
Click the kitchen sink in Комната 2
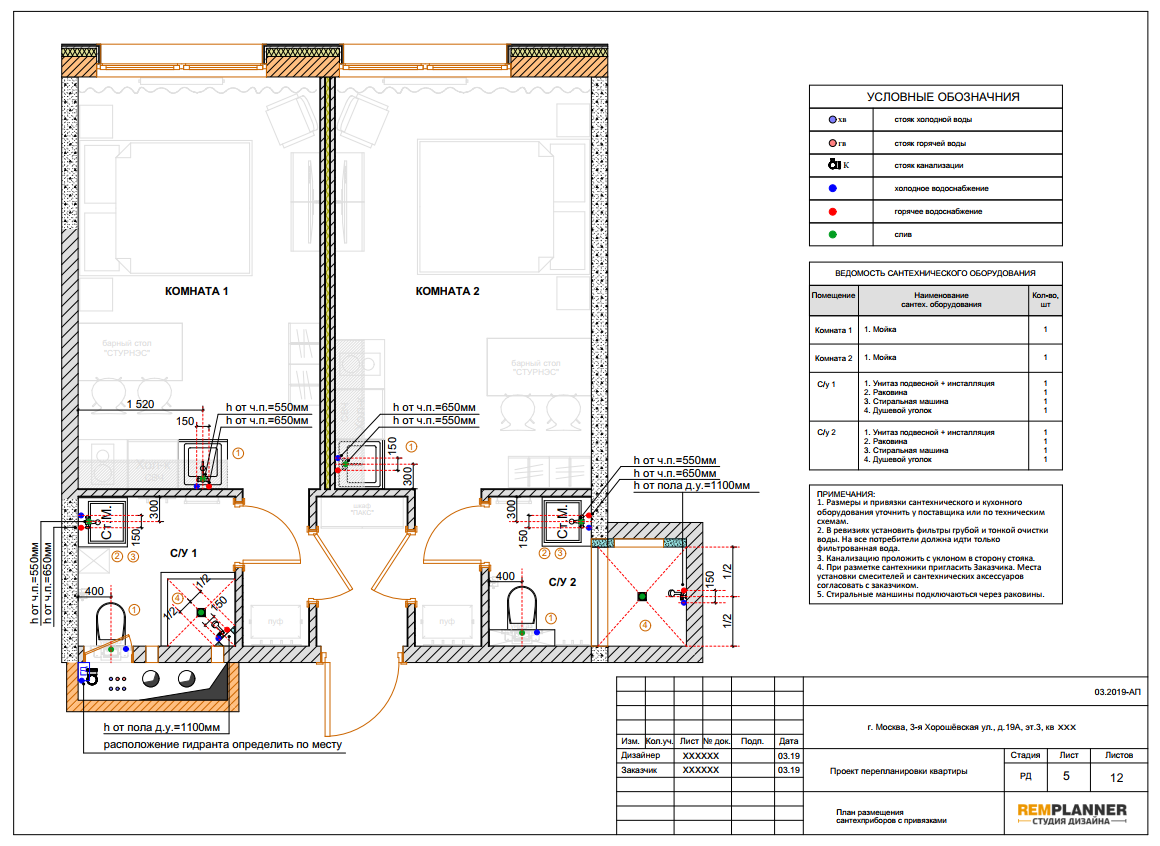click(x=360, y=464)
